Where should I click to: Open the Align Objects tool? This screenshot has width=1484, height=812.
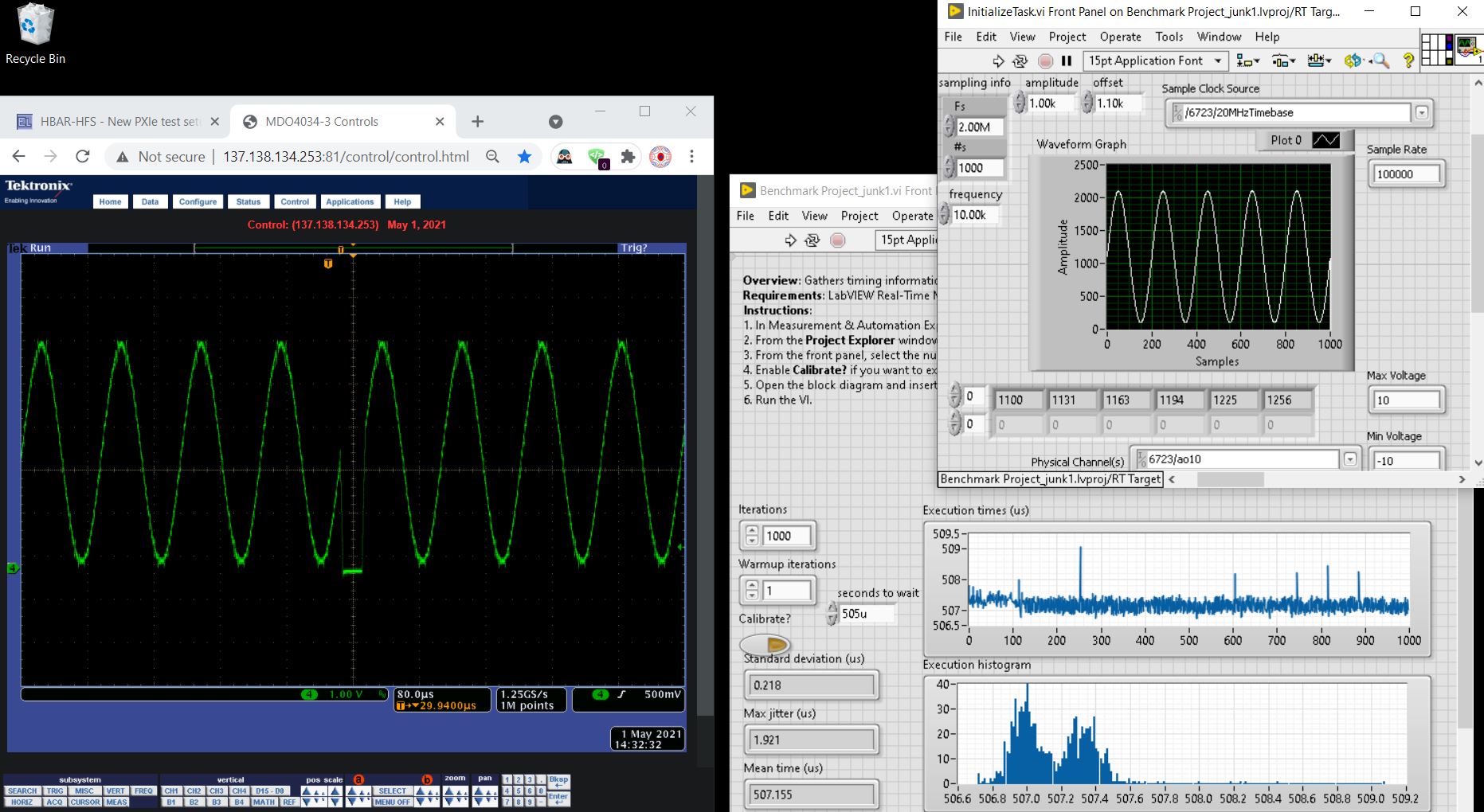point(1247,61)
